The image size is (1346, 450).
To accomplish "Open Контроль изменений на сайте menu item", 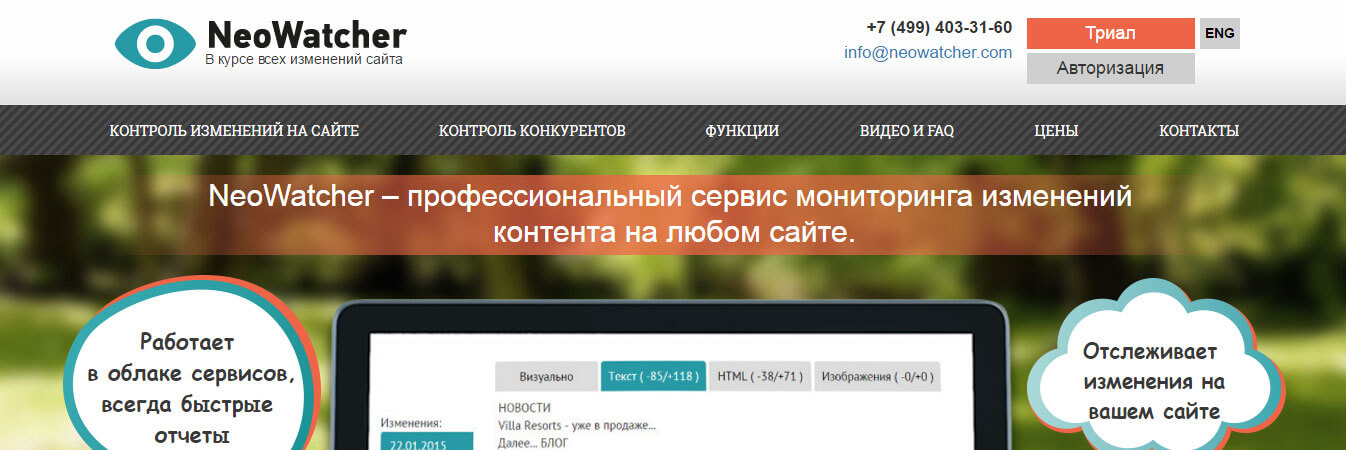I will [x=234, y=131].
